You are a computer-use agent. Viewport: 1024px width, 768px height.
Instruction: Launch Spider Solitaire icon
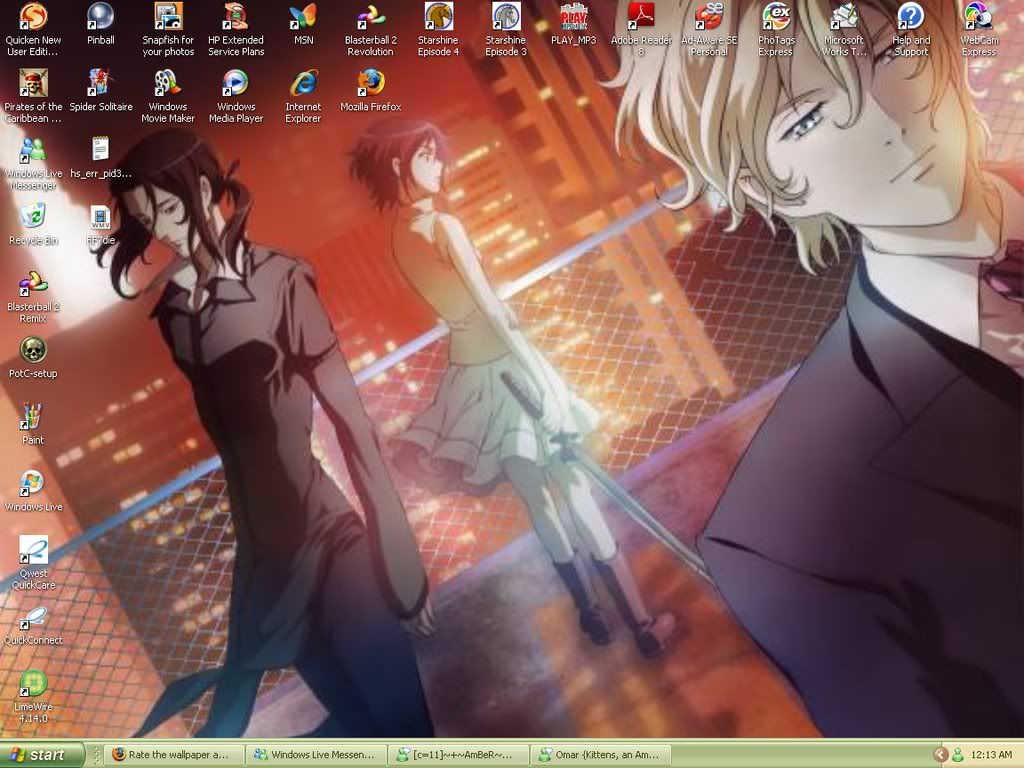[101, 91]
